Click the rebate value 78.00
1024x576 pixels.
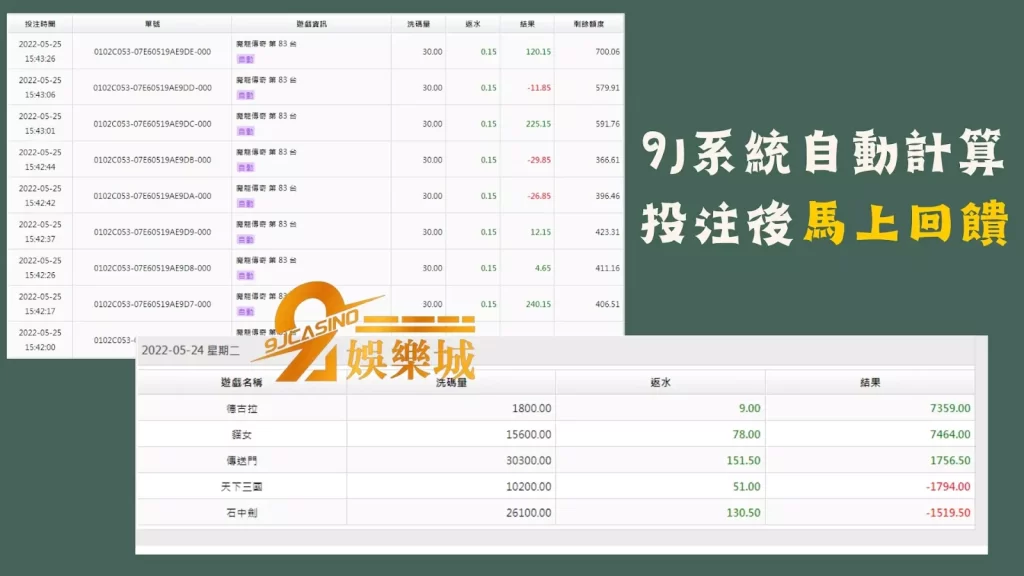[746, 434]
